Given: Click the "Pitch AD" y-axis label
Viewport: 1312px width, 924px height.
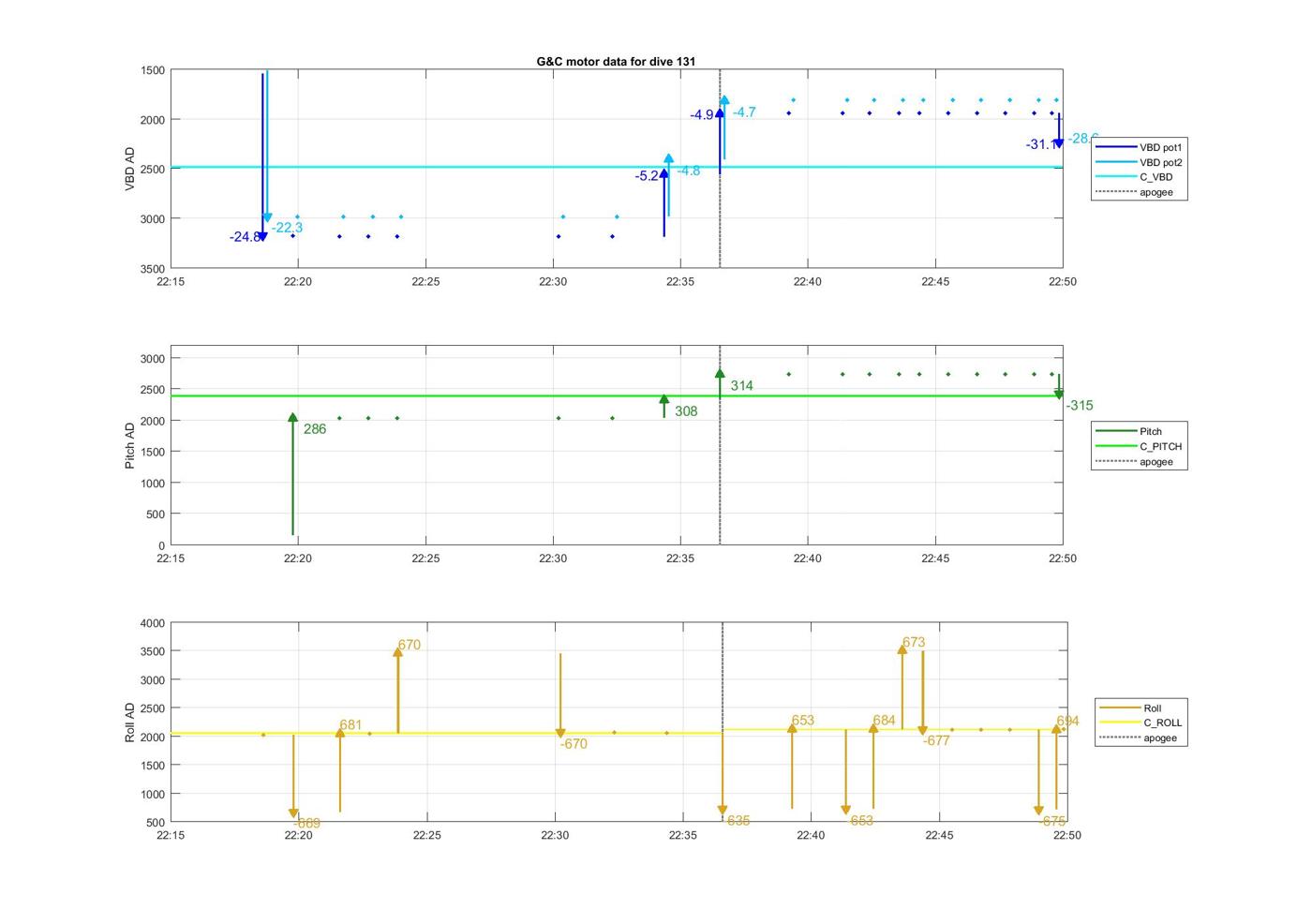Looking at the screenshot, I should [130, 445].
